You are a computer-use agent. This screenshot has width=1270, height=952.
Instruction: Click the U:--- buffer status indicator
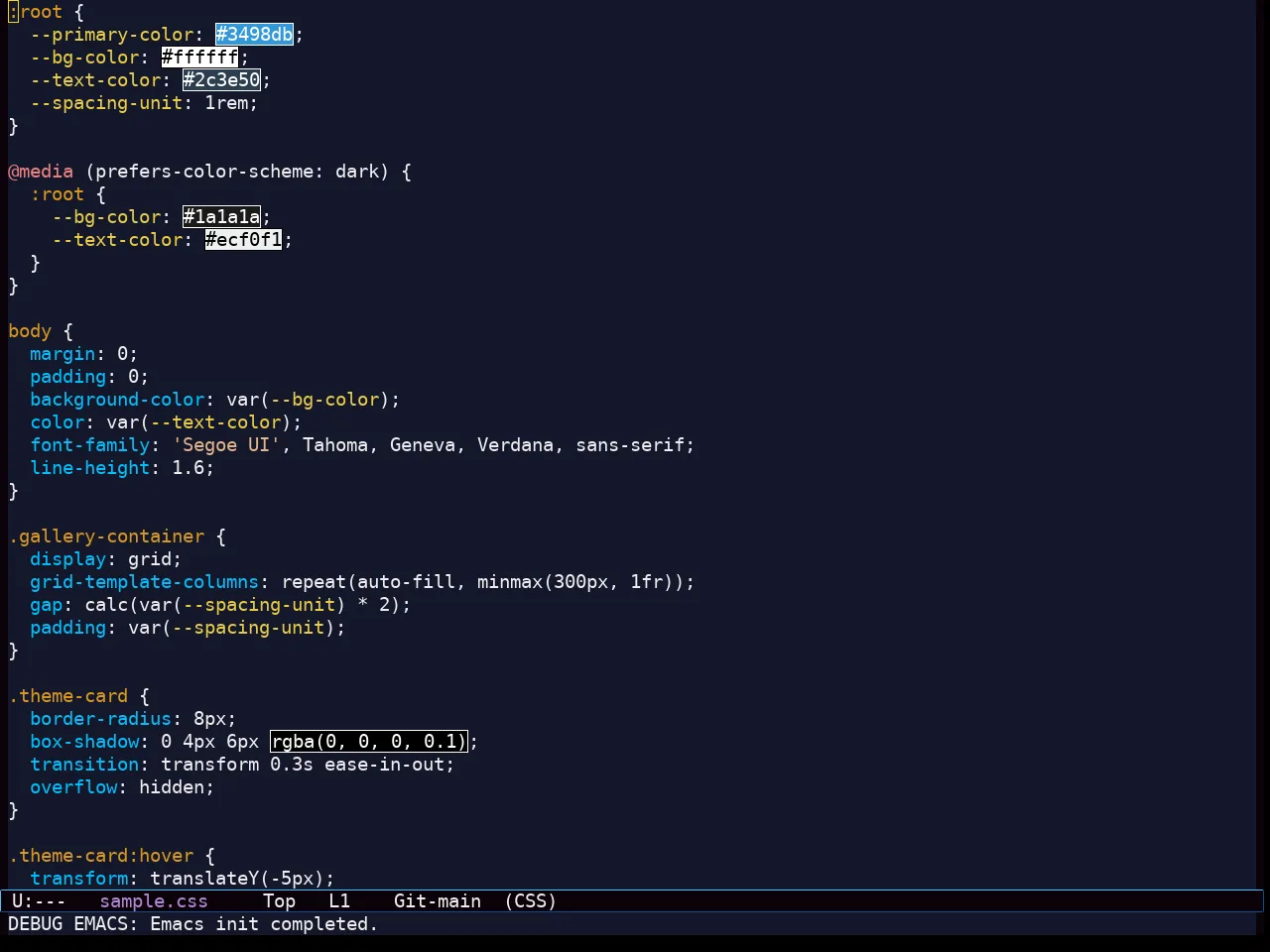(x=38, y=901)
